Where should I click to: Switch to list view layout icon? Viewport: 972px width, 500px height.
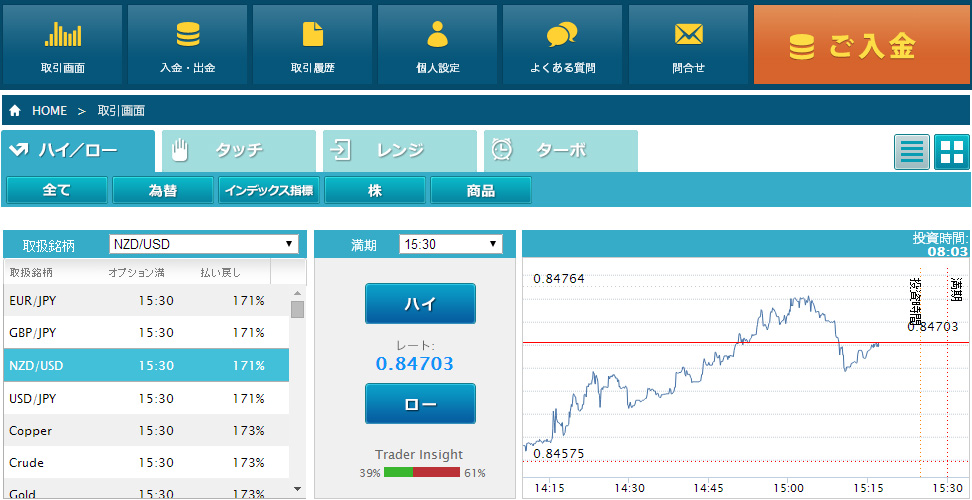point(911,152)
